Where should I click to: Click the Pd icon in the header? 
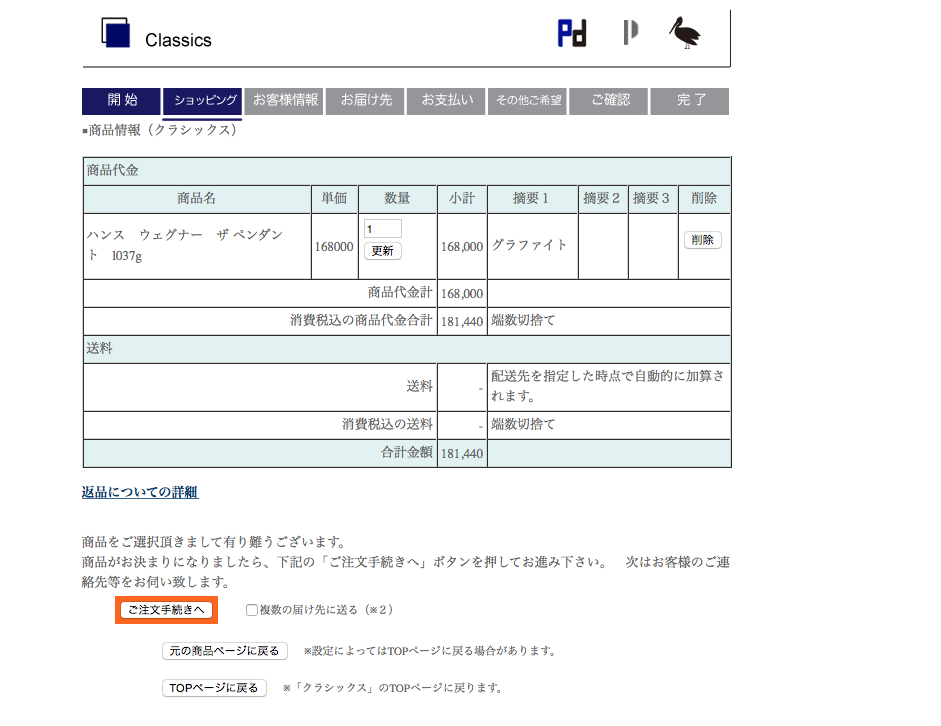570,32
